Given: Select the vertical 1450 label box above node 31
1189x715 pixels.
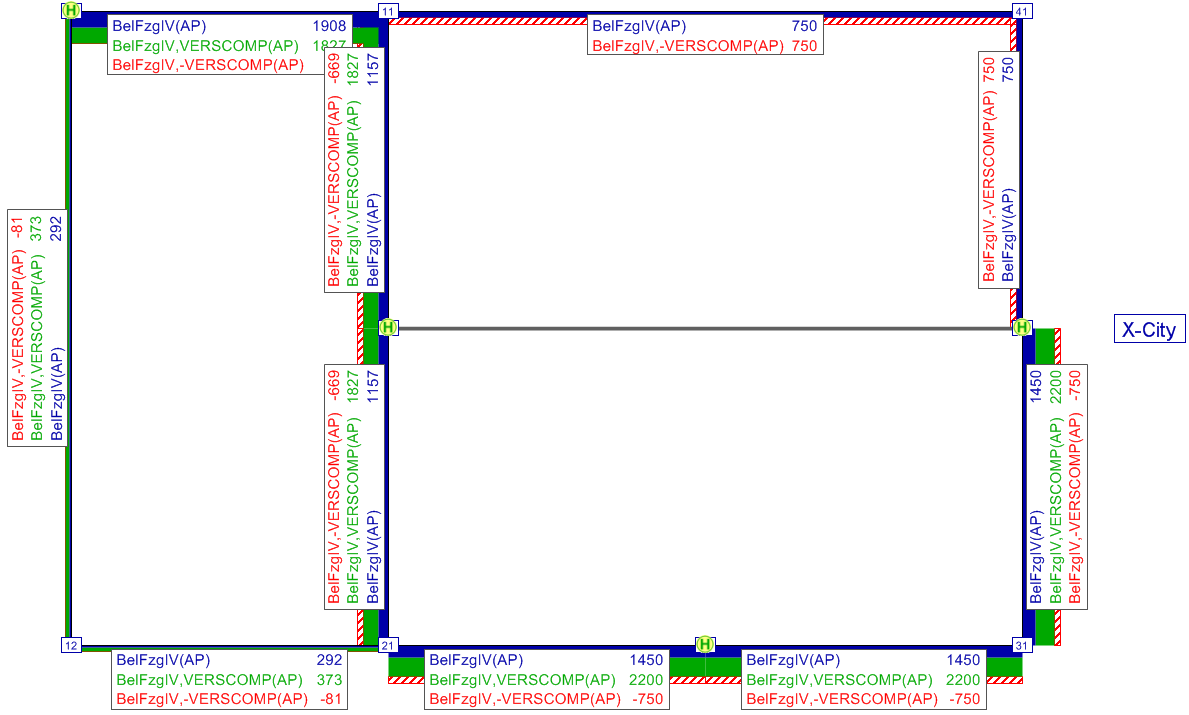Looking at the screenshot, I should (x=1056, y=486).
